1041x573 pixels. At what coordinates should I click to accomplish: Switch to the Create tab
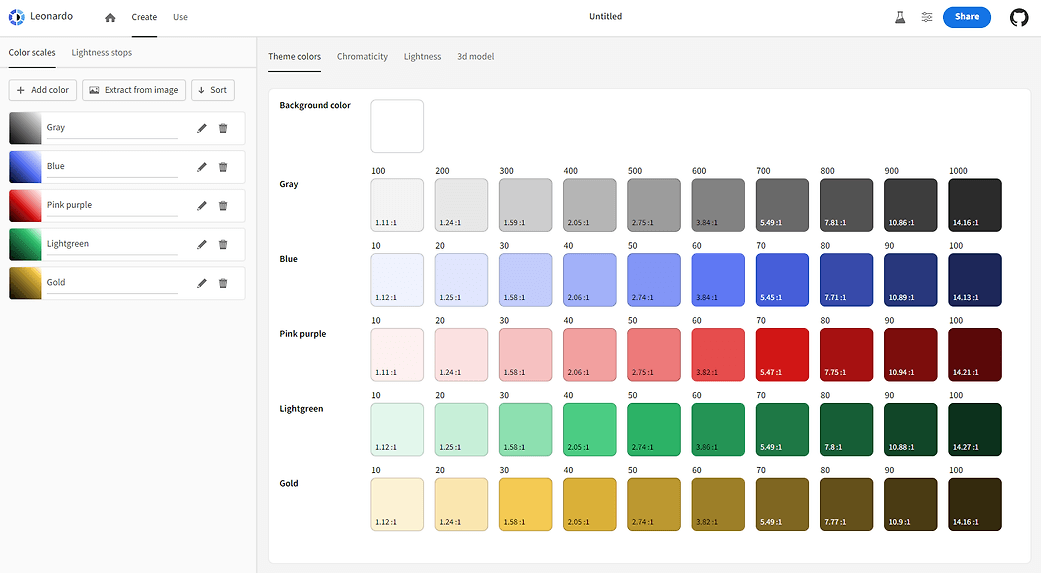(x=144, y=17)
